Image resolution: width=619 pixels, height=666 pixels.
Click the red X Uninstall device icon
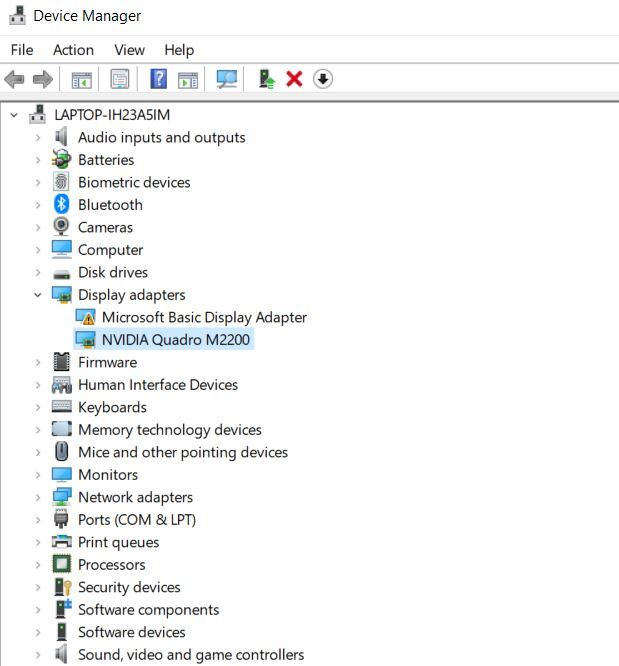click(x=294, y=79)
